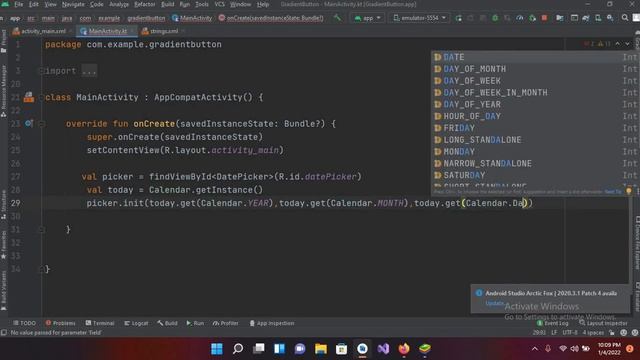
Task: Click the 4 spaces indent status item
Action: pyautogui.click(x=593, y=333)
